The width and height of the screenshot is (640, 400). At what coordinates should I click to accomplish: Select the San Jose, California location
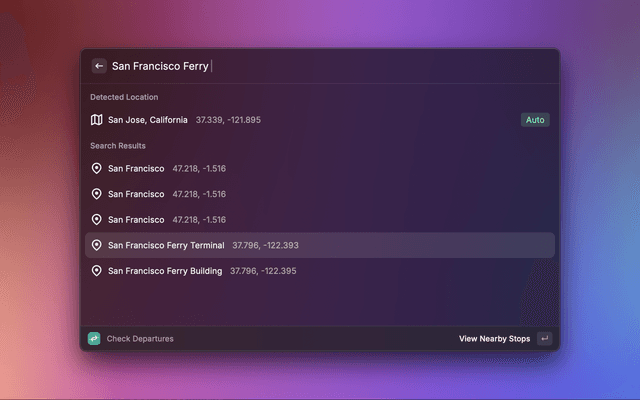click(x=148, y=120)
